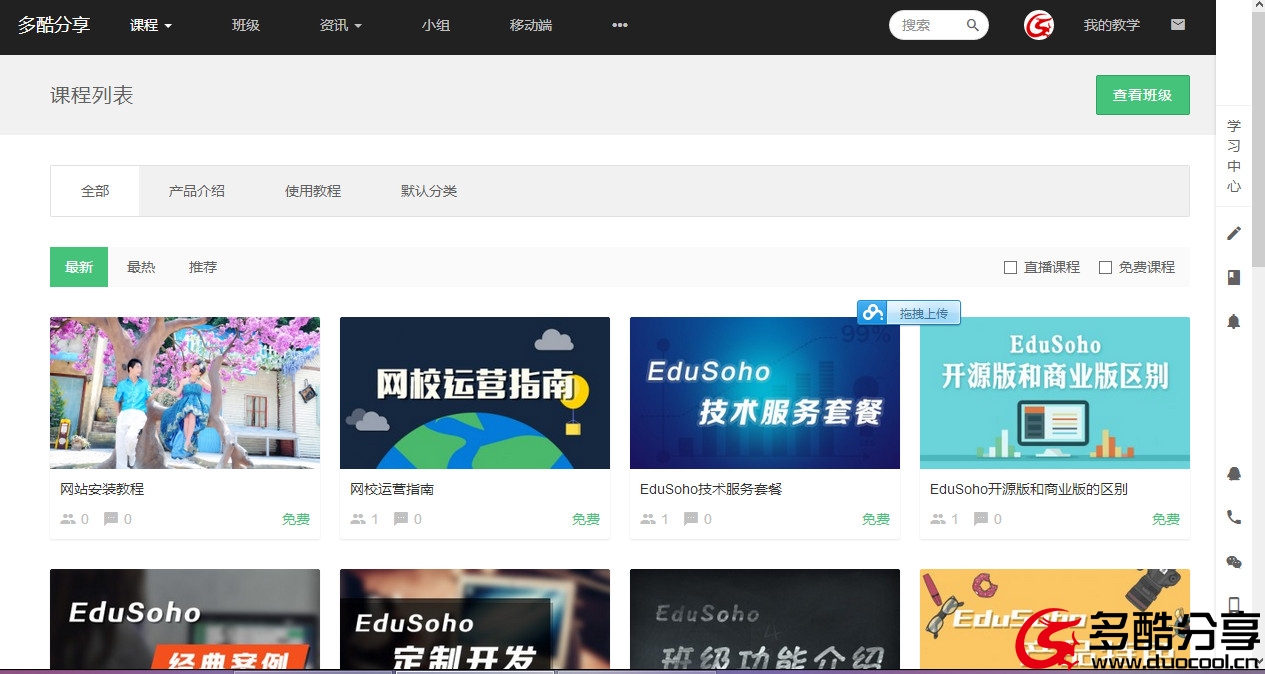
Task: Click the 免费 label on 网站安装教程
Action: tap(296, 519)
